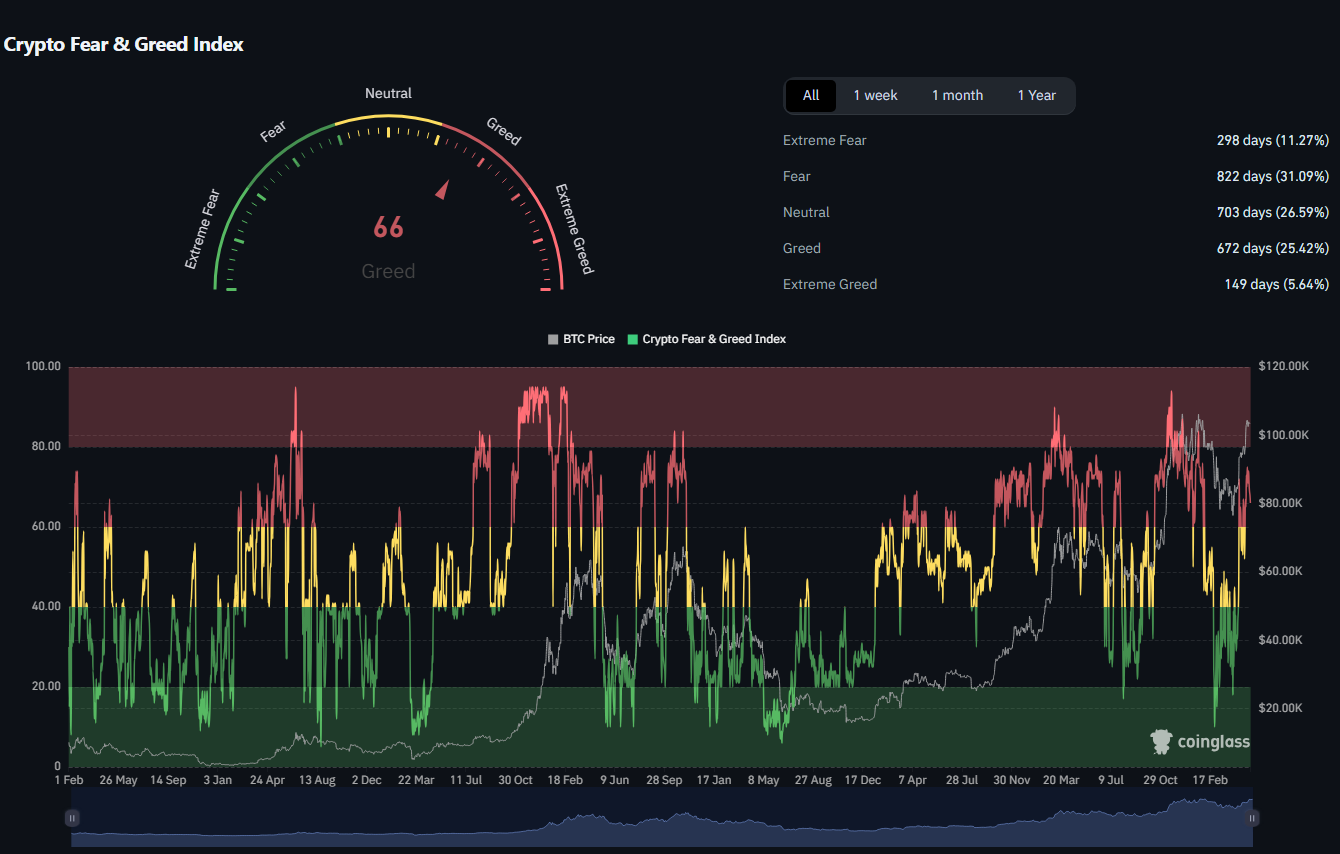Select the All time range tab
This screenshot has height=854, width=1340.
point(811,96)
